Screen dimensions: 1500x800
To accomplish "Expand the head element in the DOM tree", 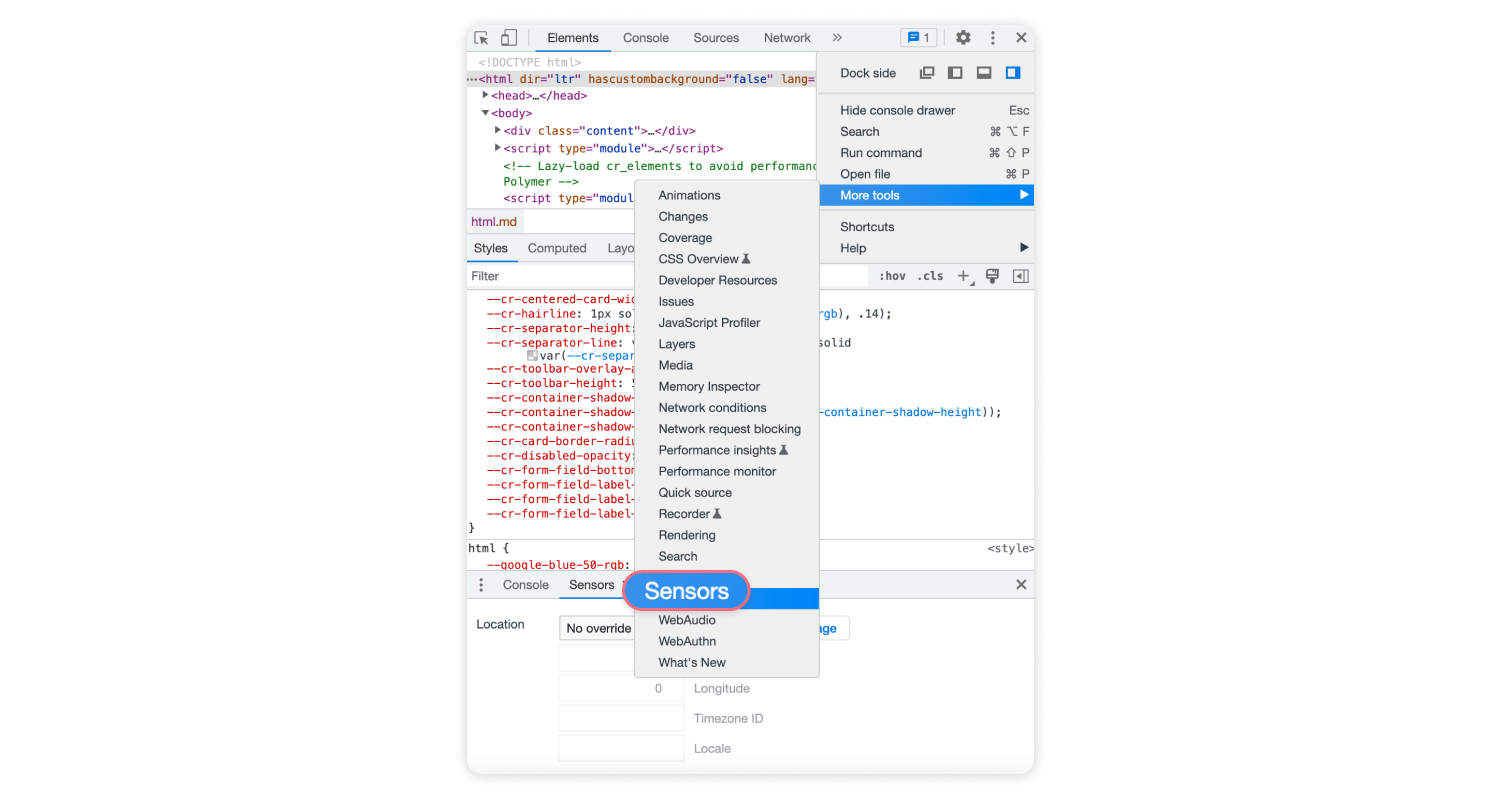I will [486, 95].
